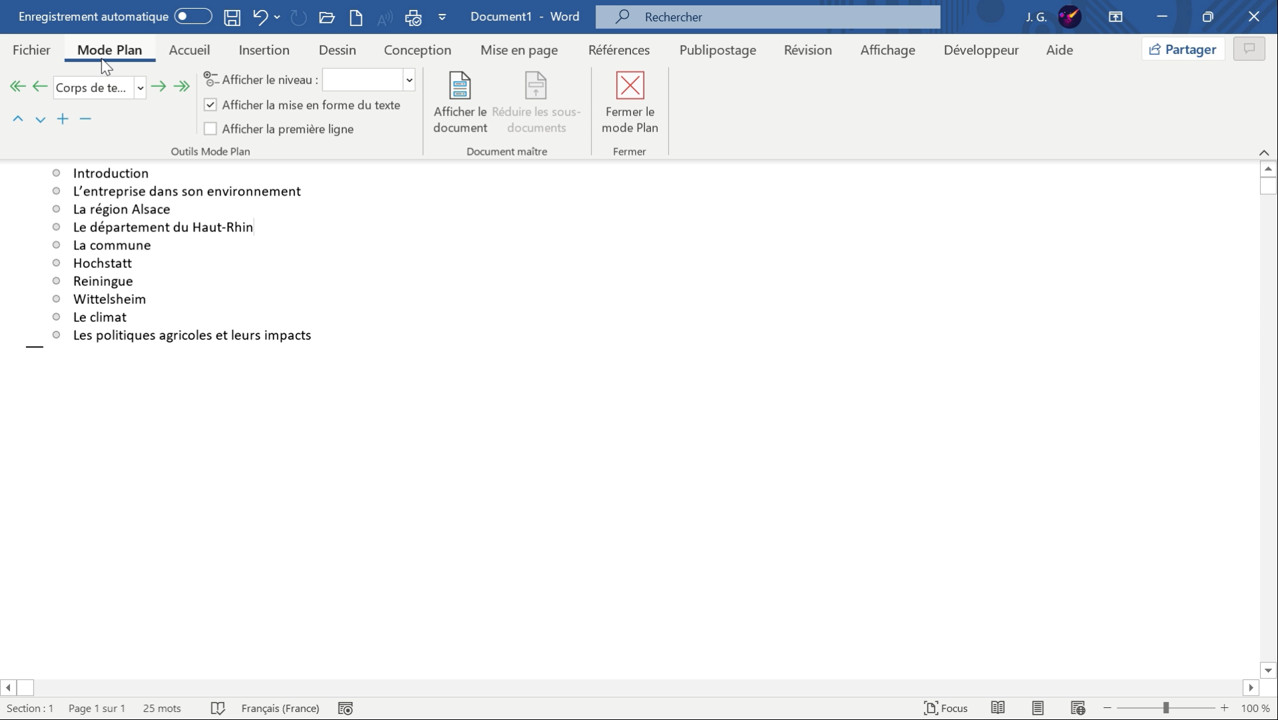This screenshot has width=1278, height=720.
Task: Change language Français (France) in status bar
Action: click(280, 708)
